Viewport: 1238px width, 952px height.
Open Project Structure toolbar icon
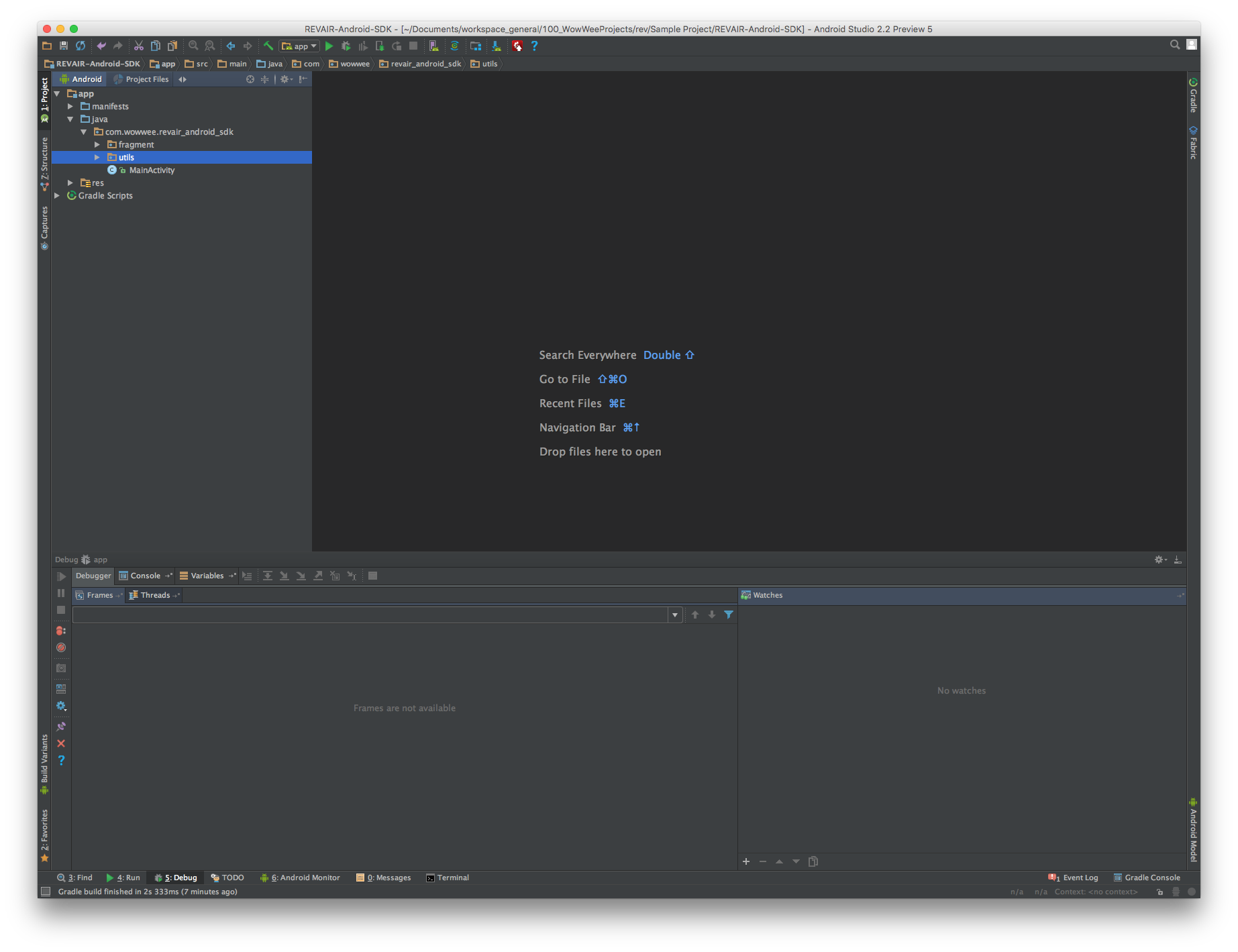click(476, 46)
